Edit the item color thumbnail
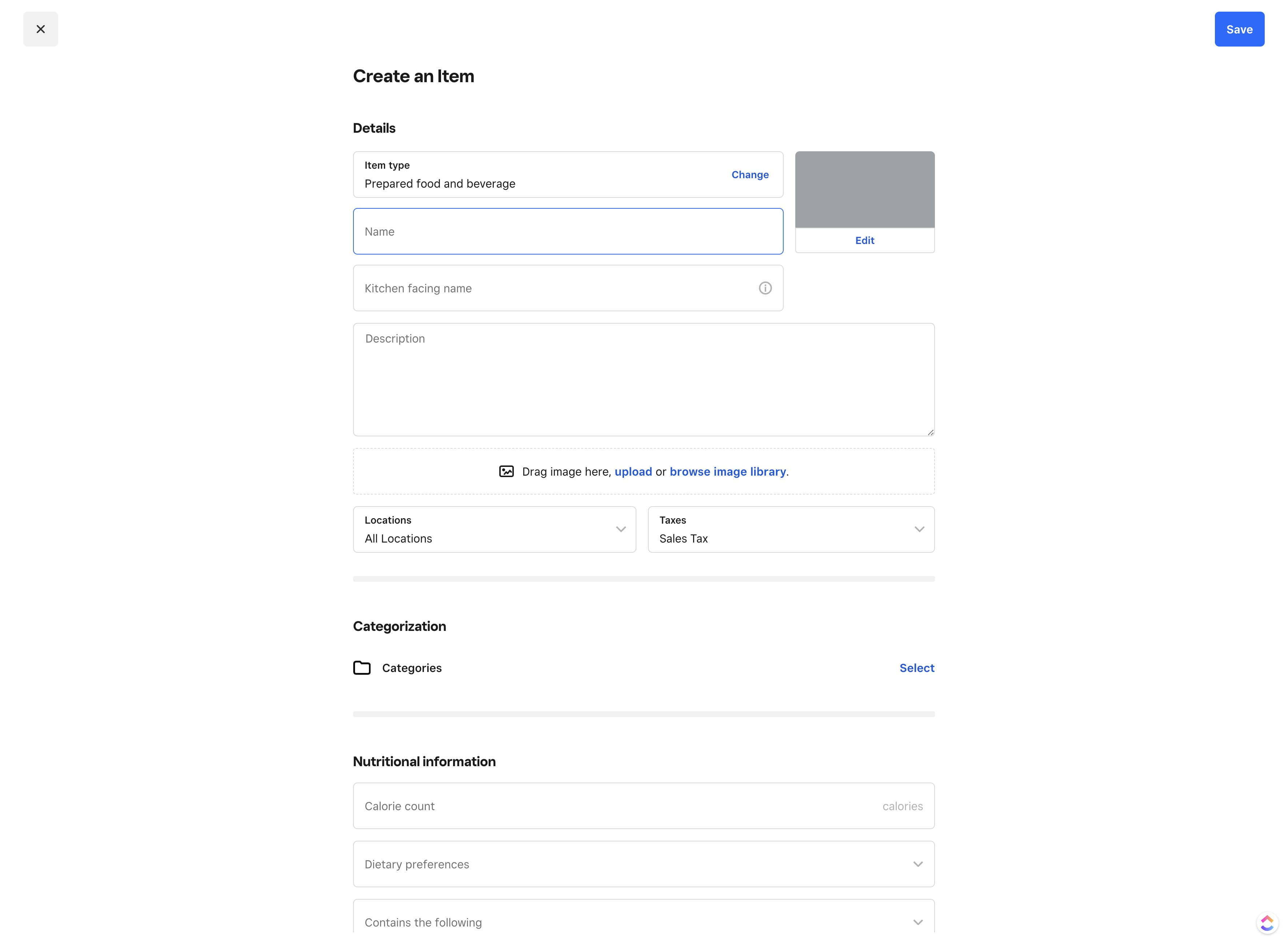The width and height of the screenshot is (1288, 944). (864, 241)
